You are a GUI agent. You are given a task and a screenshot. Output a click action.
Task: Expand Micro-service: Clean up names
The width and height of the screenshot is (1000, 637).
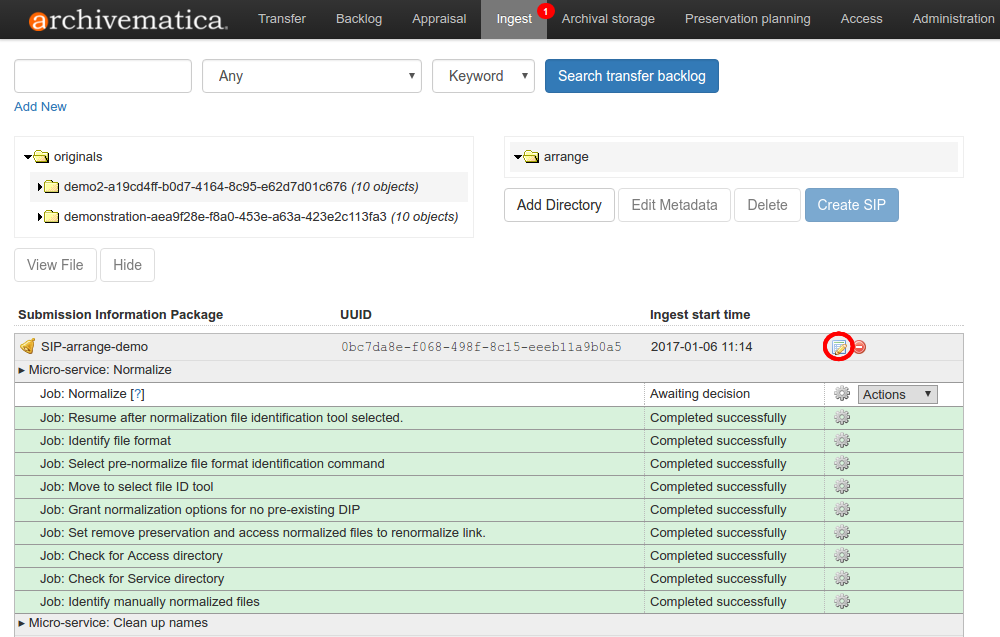(x=22, y=623)
